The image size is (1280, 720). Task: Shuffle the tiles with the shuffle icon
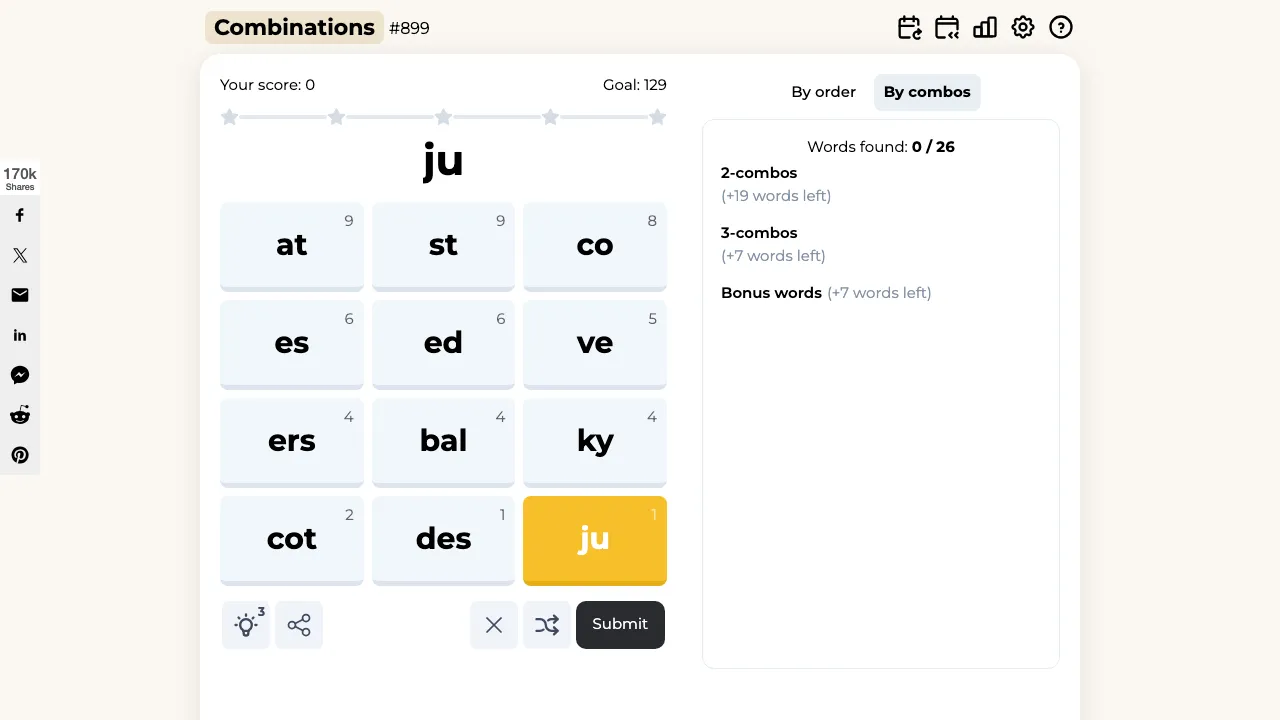tap(547, 625)
